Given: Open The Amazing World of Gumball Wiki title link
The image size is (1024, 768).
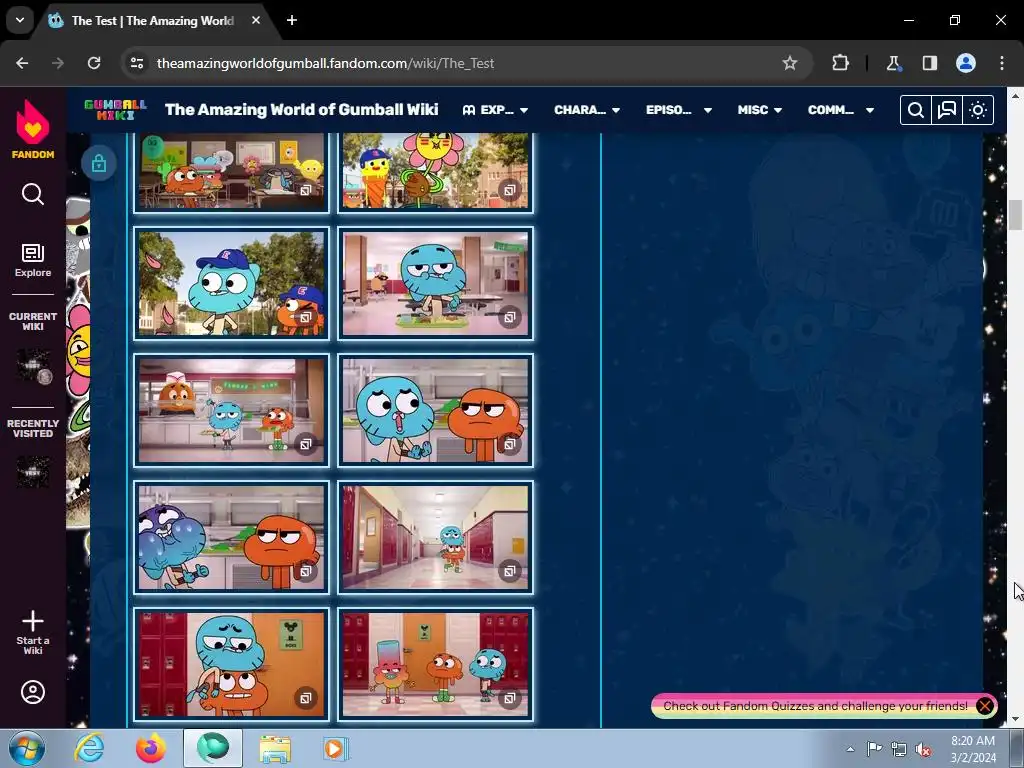Looking at the screenshot, I should 301,110.
